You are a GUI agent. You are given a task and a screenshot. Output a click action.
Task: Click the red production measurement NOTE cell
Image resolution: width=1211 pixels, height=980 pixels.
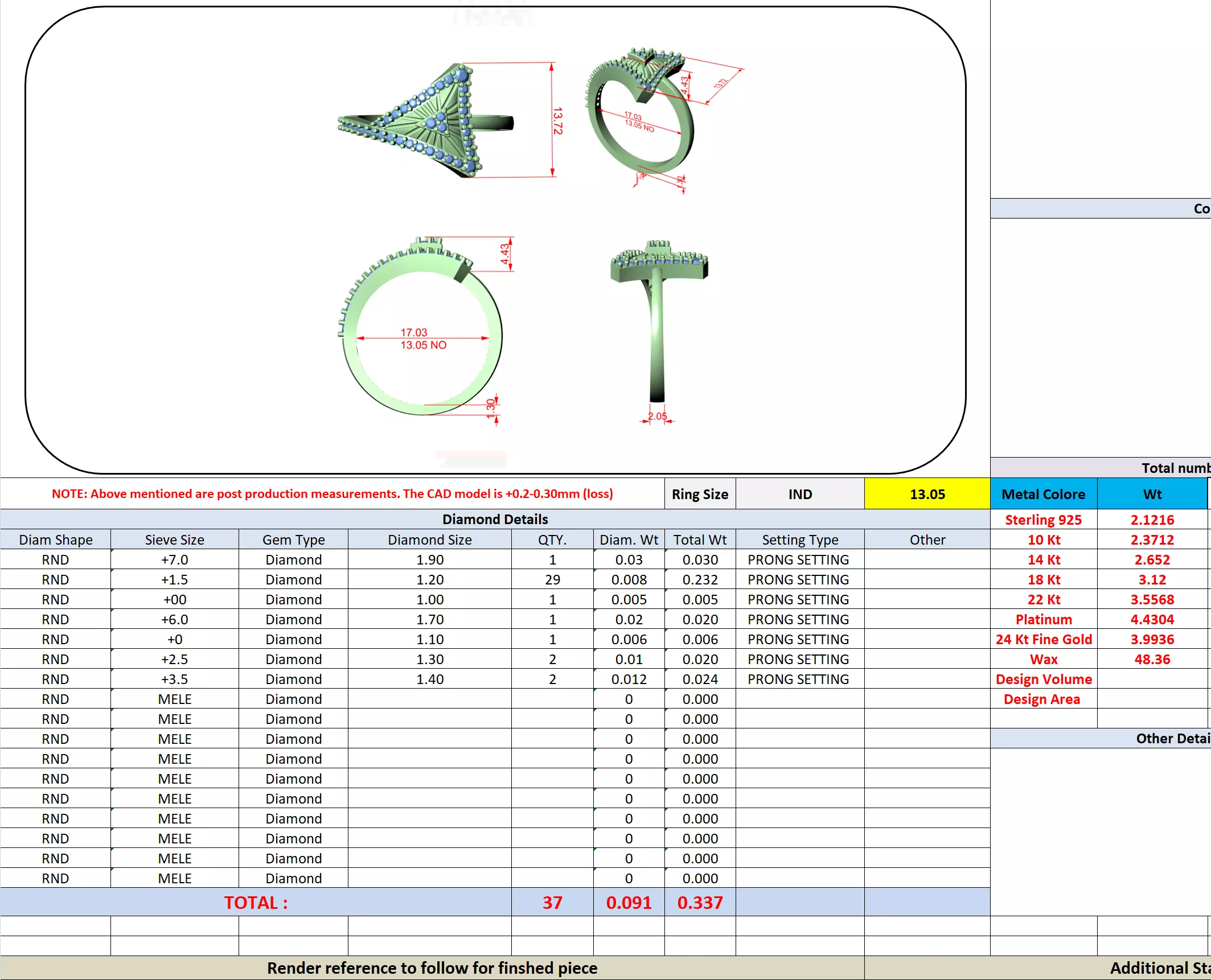tap(332, 494)
